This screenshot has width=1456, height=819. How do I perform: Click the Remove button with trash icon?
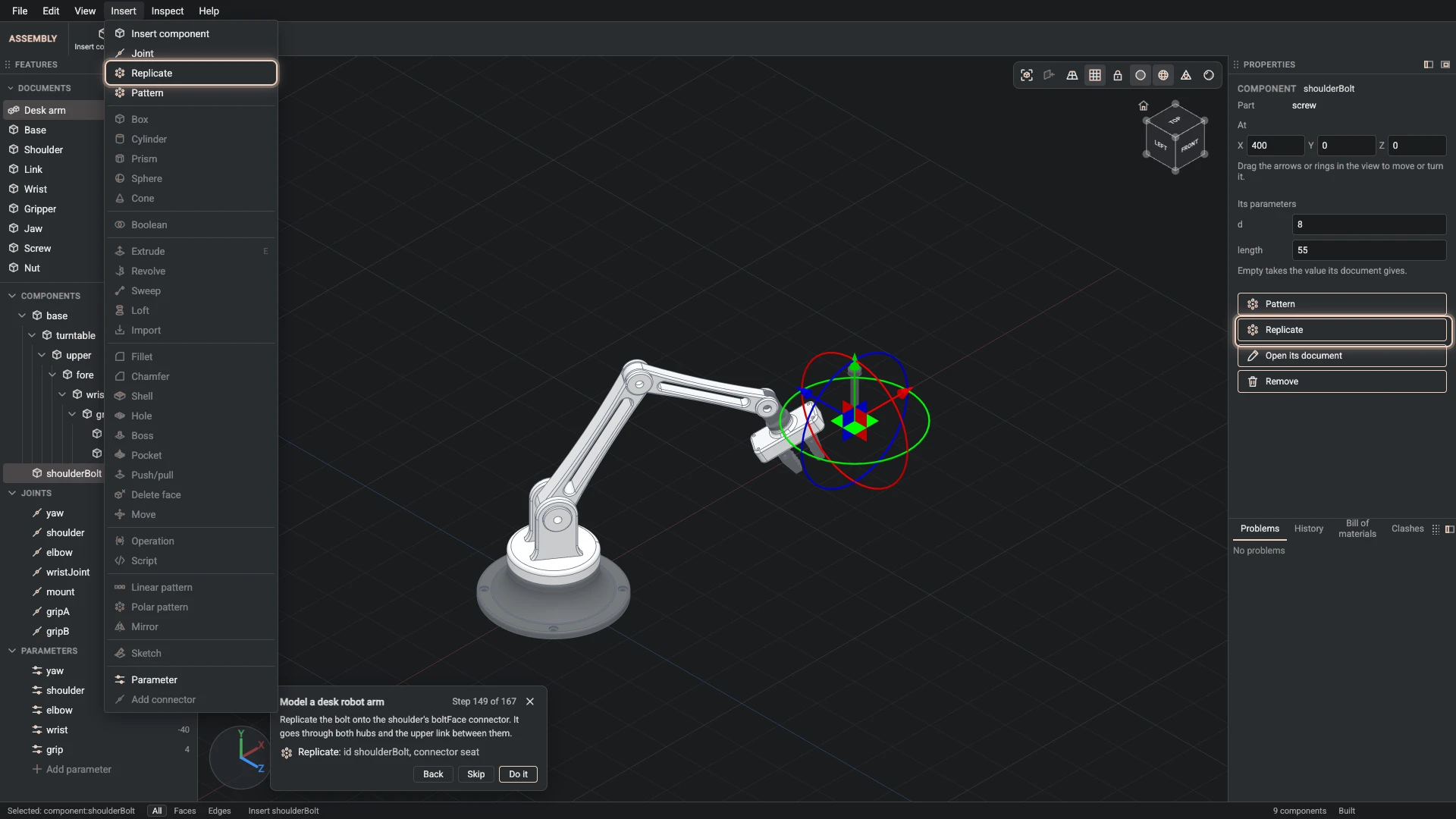(1341, 381)
